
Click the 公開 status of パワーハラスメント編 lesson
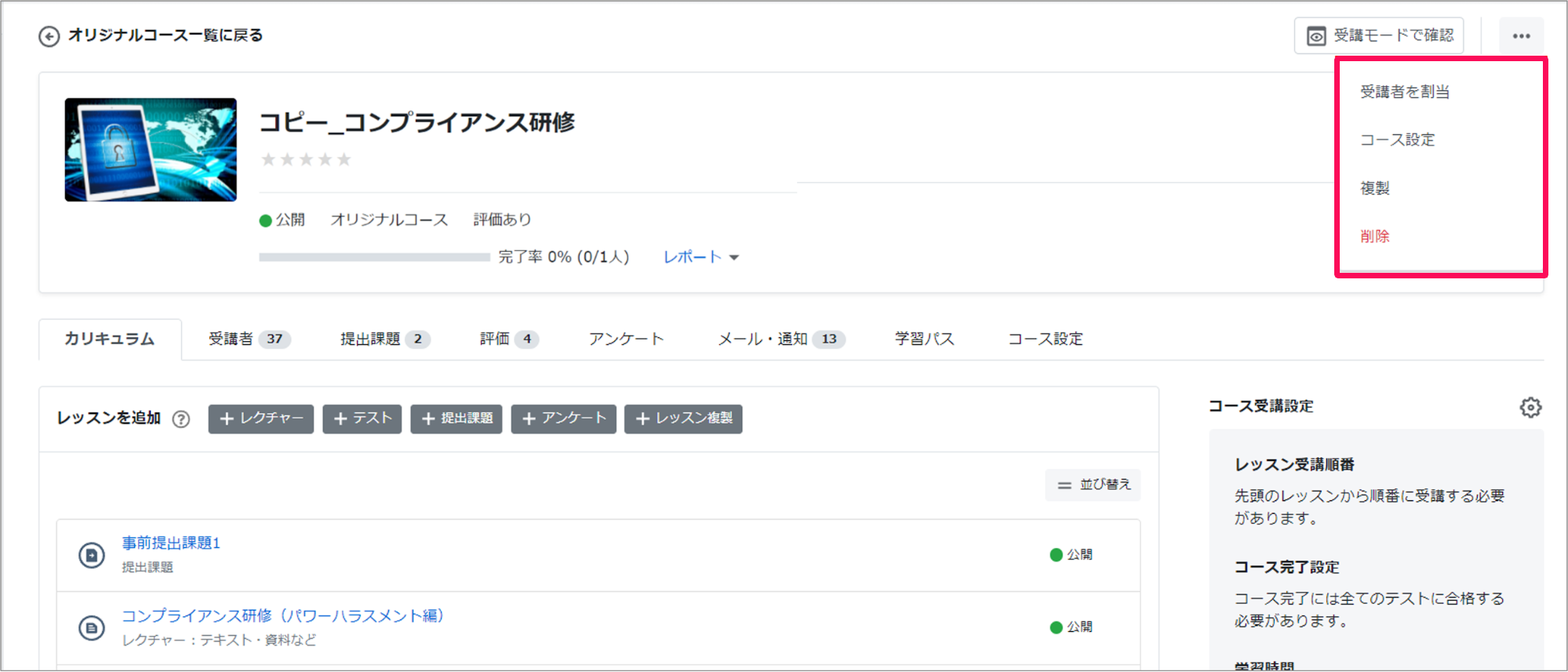tap(1071, 627)
